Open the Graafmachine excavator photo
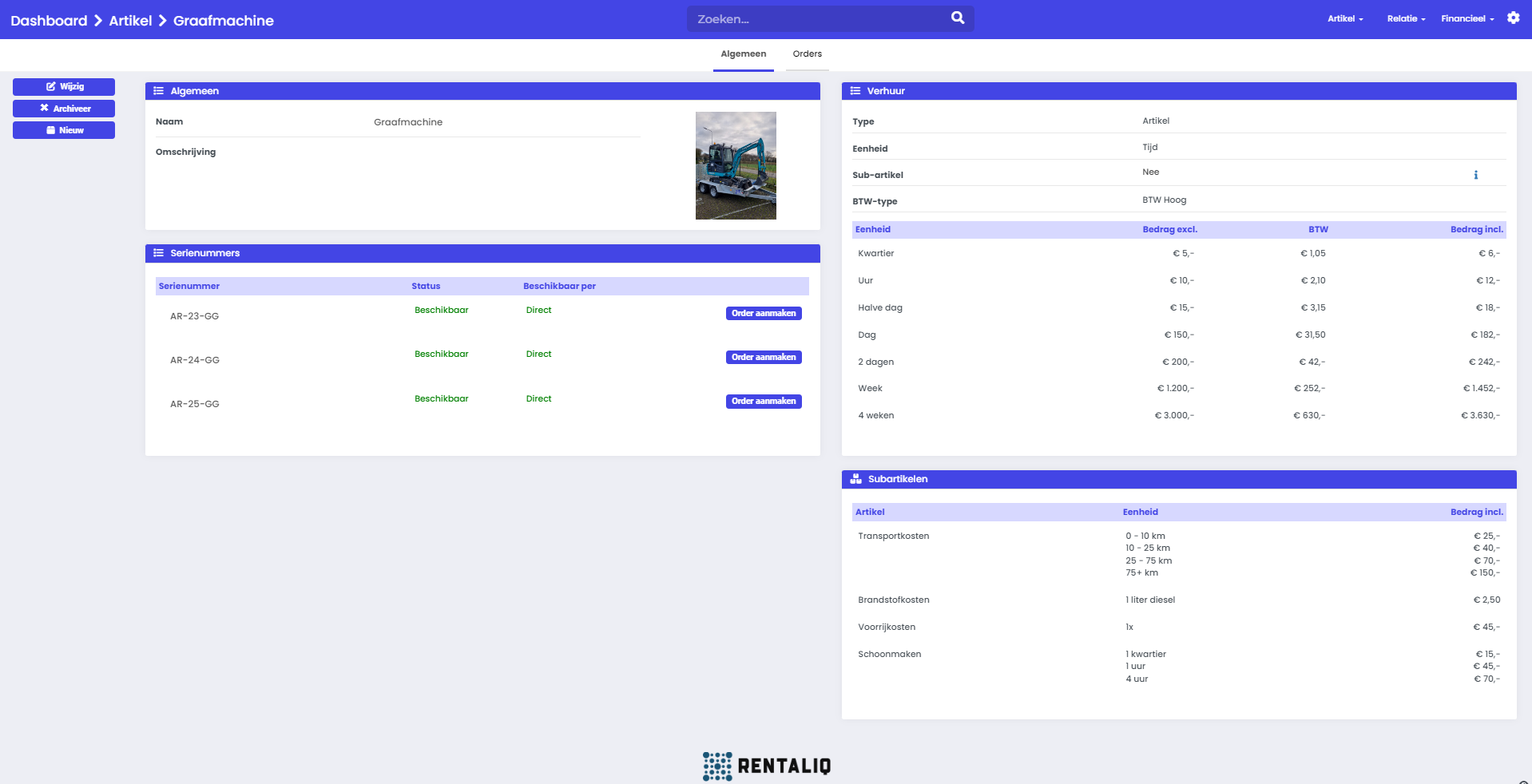 [736, 165]
